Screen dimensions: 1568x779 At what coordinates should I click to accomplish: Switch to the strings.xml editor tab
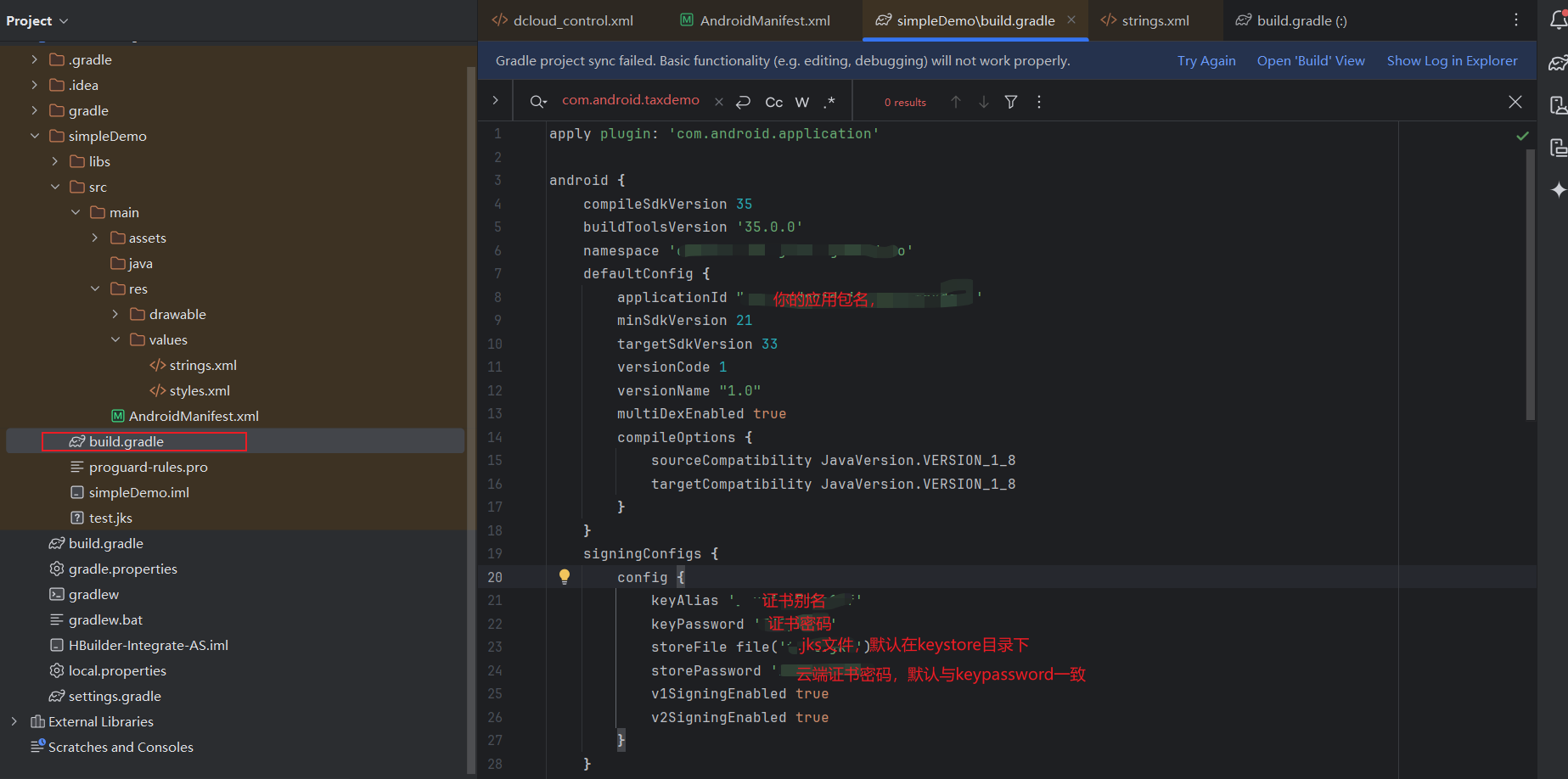(x=1155, y=20)
